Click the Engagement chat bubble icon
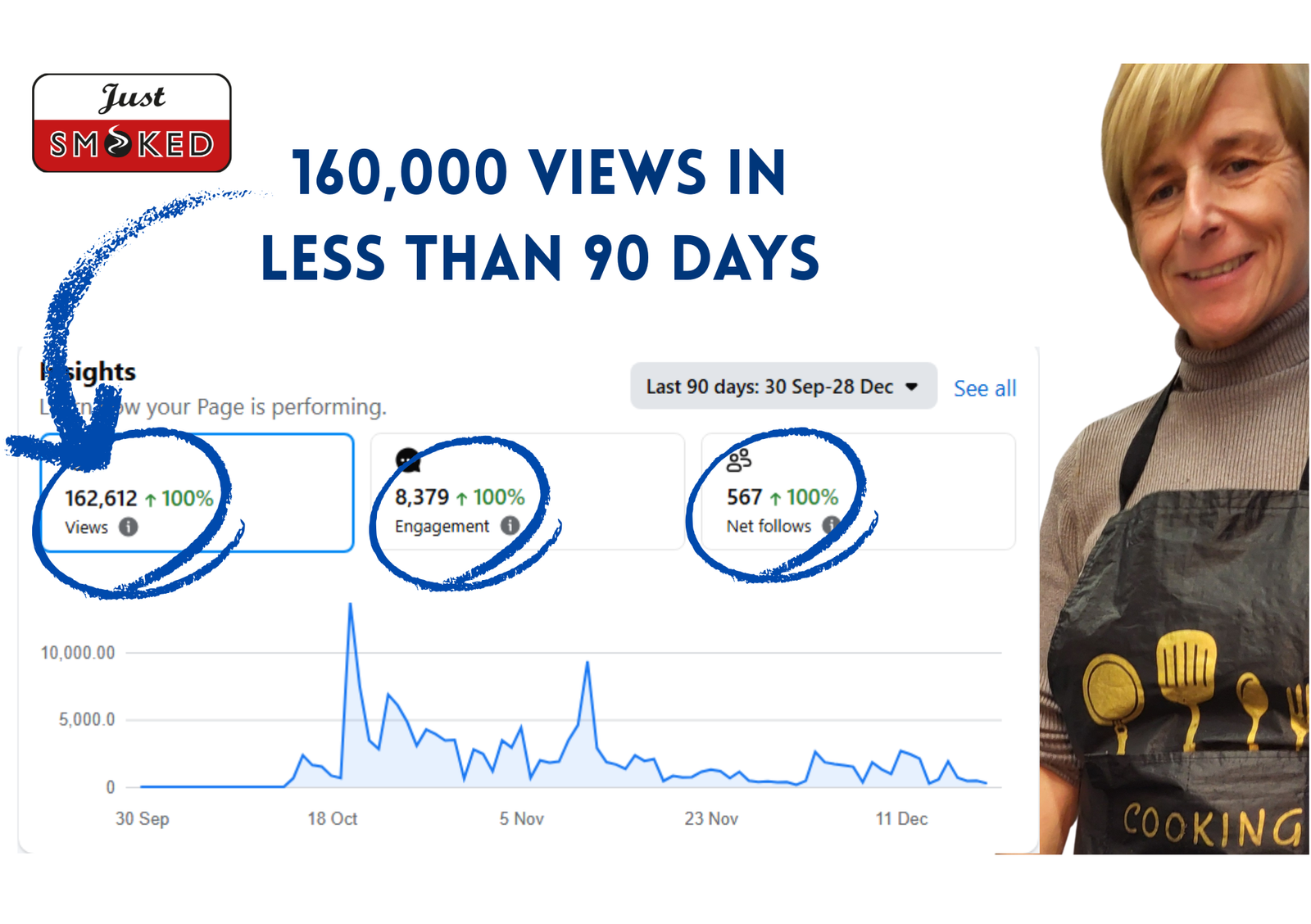1311x924 pixels. [408, 460]
